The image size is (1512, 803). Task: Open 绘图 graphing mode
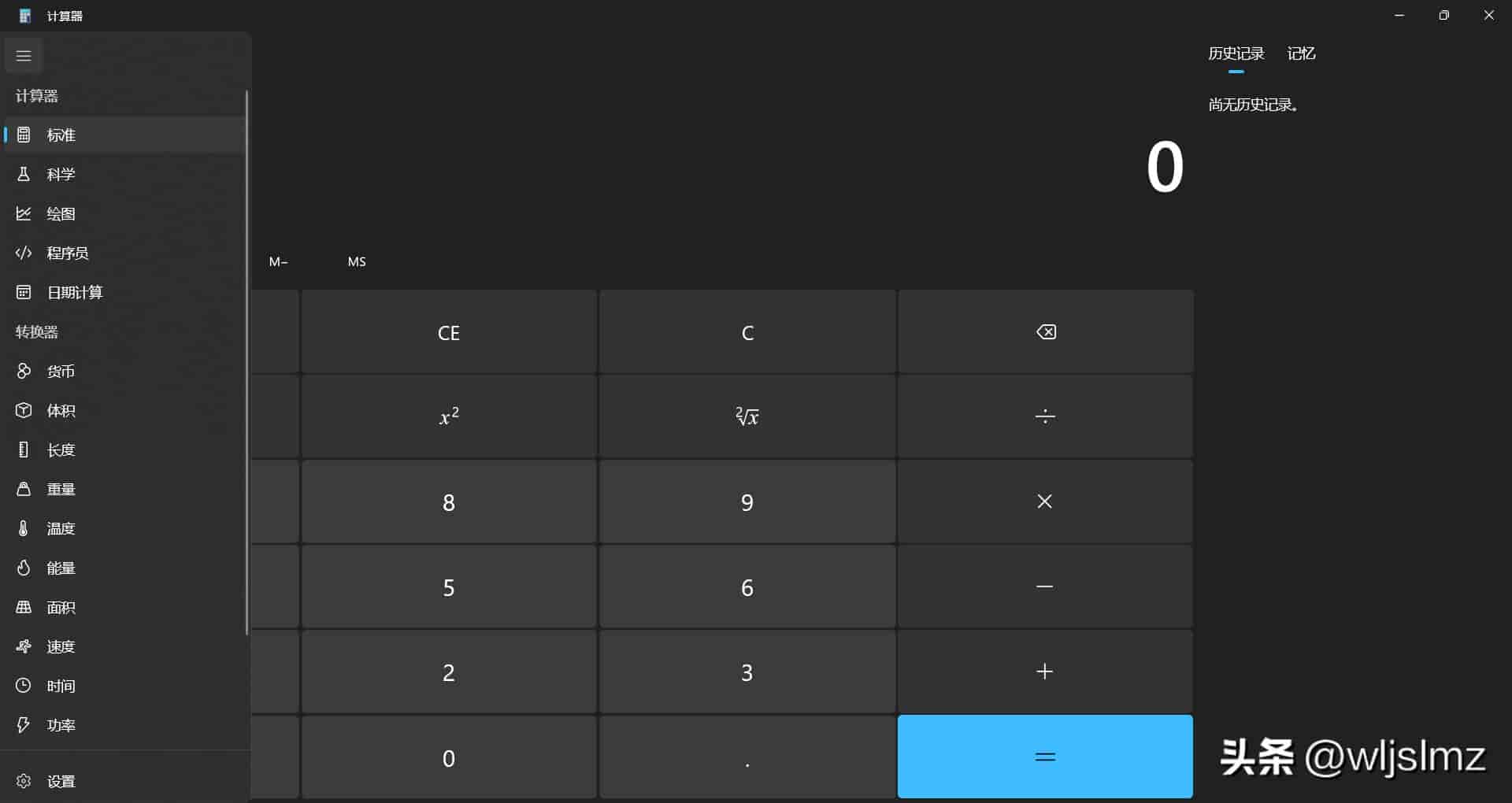tap(124, 213)
